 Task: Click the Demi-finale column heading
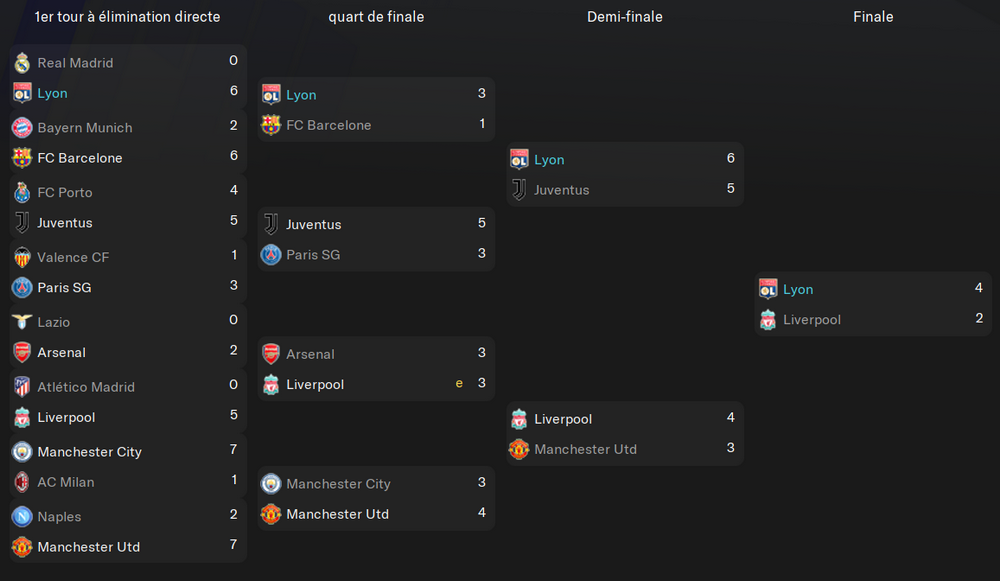[x=624, y=17]
